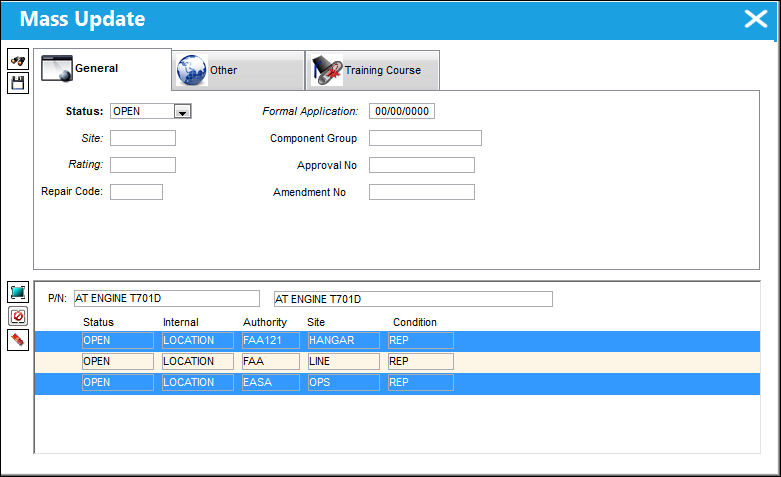Viewport: 781px width, 477px height.
Task: Click LOCATION cell in the LINE row
Action: click(x=198, y=361)
